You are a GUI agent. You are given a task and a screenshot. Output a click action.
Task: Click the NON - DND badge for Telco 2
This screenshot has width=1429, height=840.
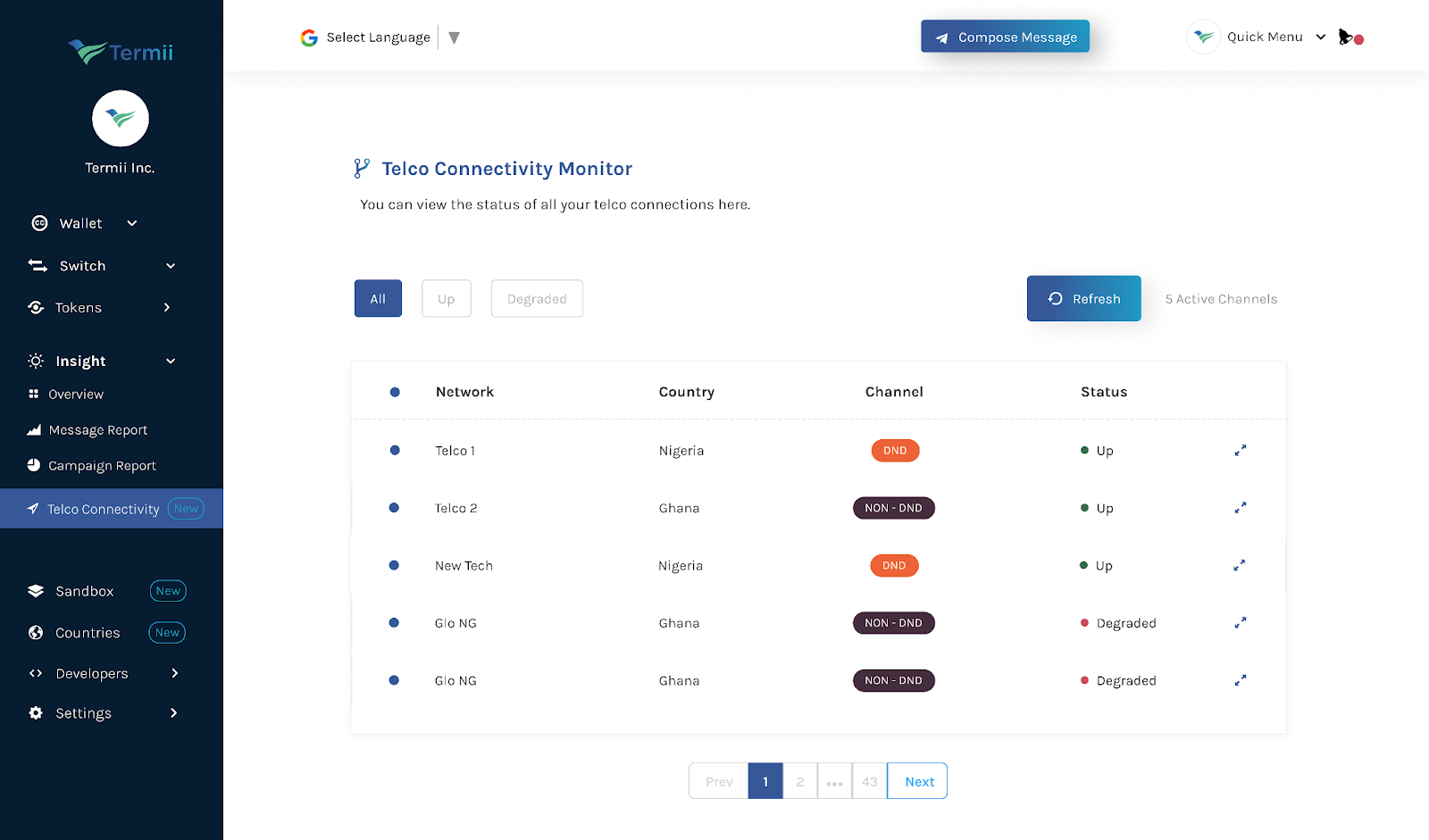coord(894,508)
